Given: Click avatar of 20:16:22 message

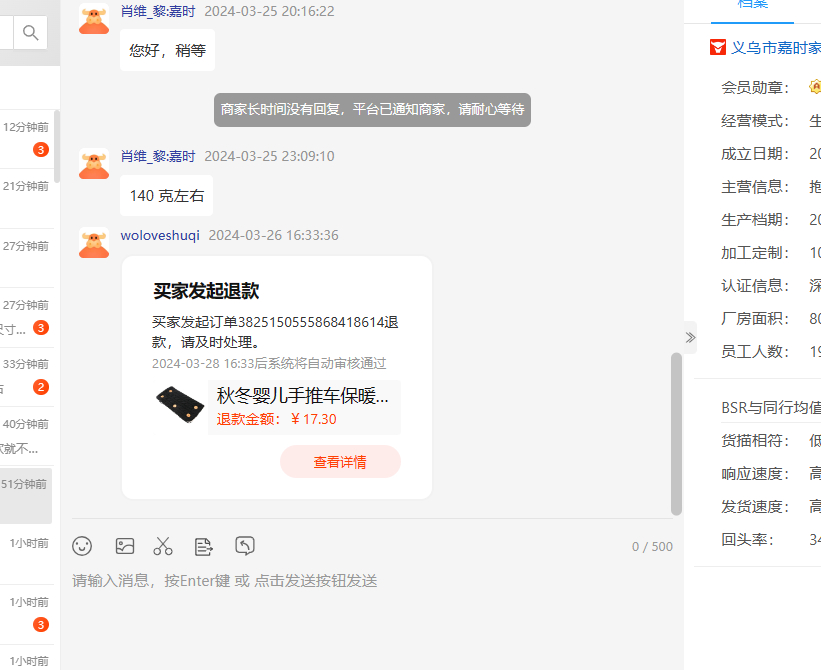Looking at the screenshot, I should (94, 19).
